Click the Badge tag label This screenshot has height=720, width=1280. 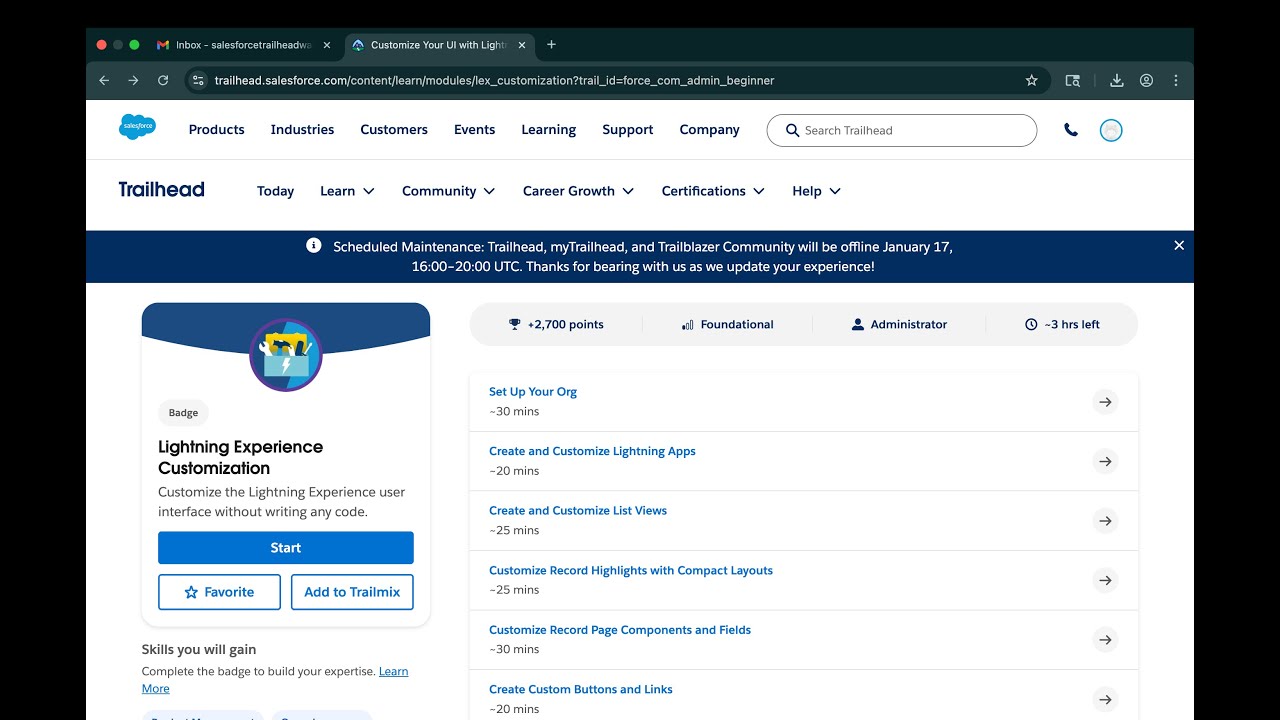click(183, 413)
